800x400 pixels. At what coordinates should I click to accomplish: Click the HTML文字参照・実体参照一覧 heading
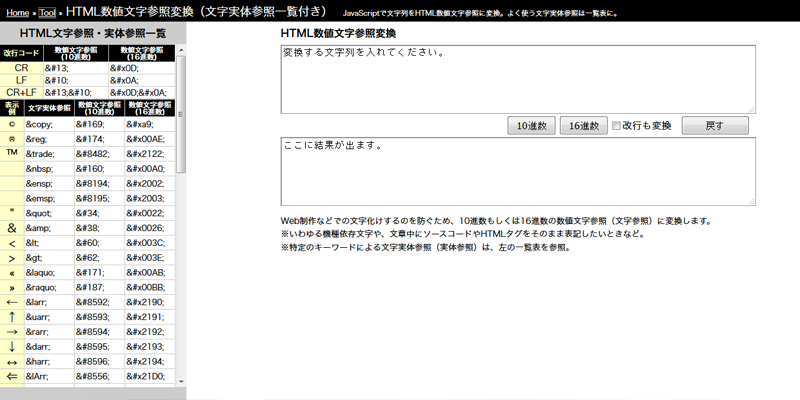click(93, 34)
